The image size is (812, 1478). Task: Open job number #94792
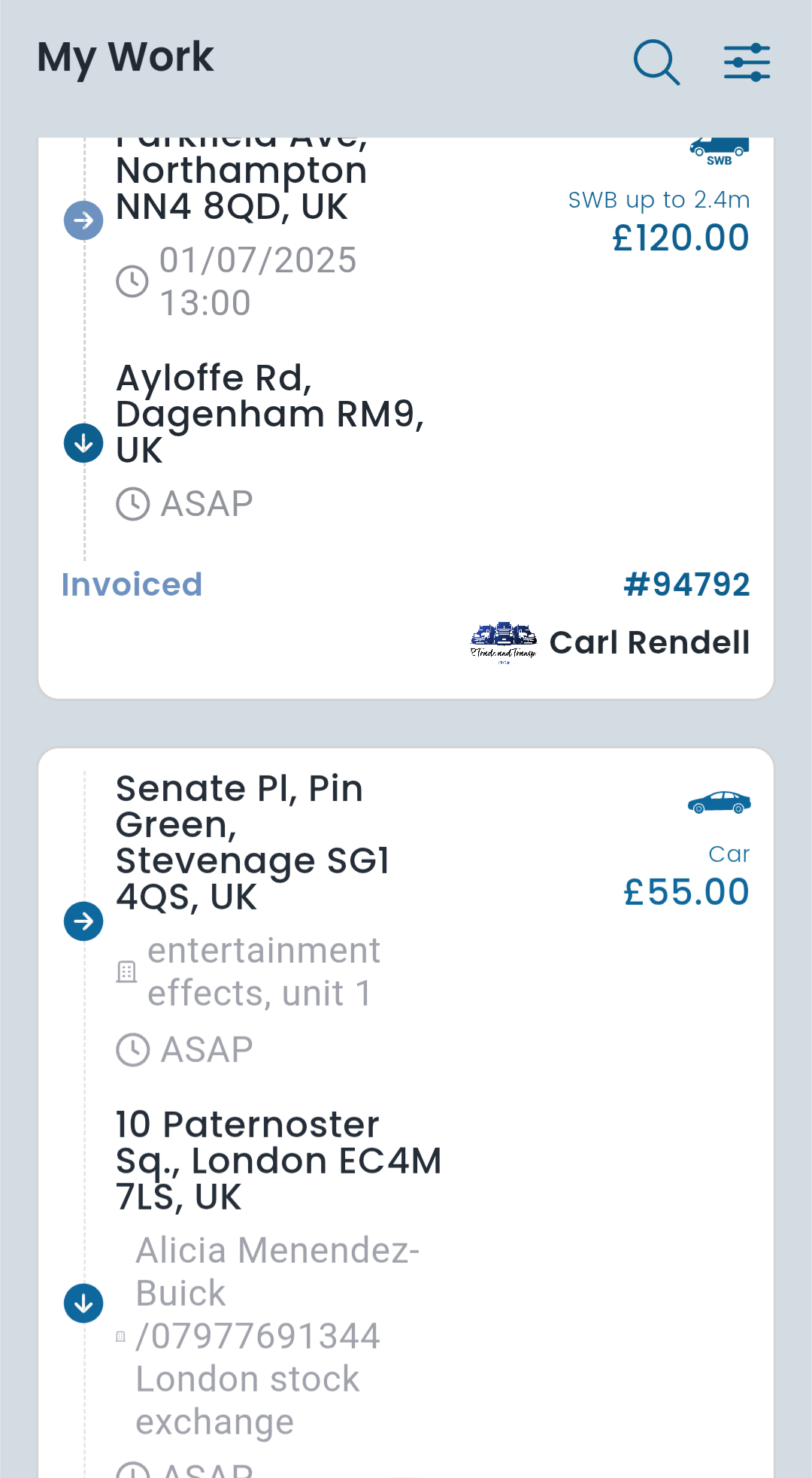(686, 584)
